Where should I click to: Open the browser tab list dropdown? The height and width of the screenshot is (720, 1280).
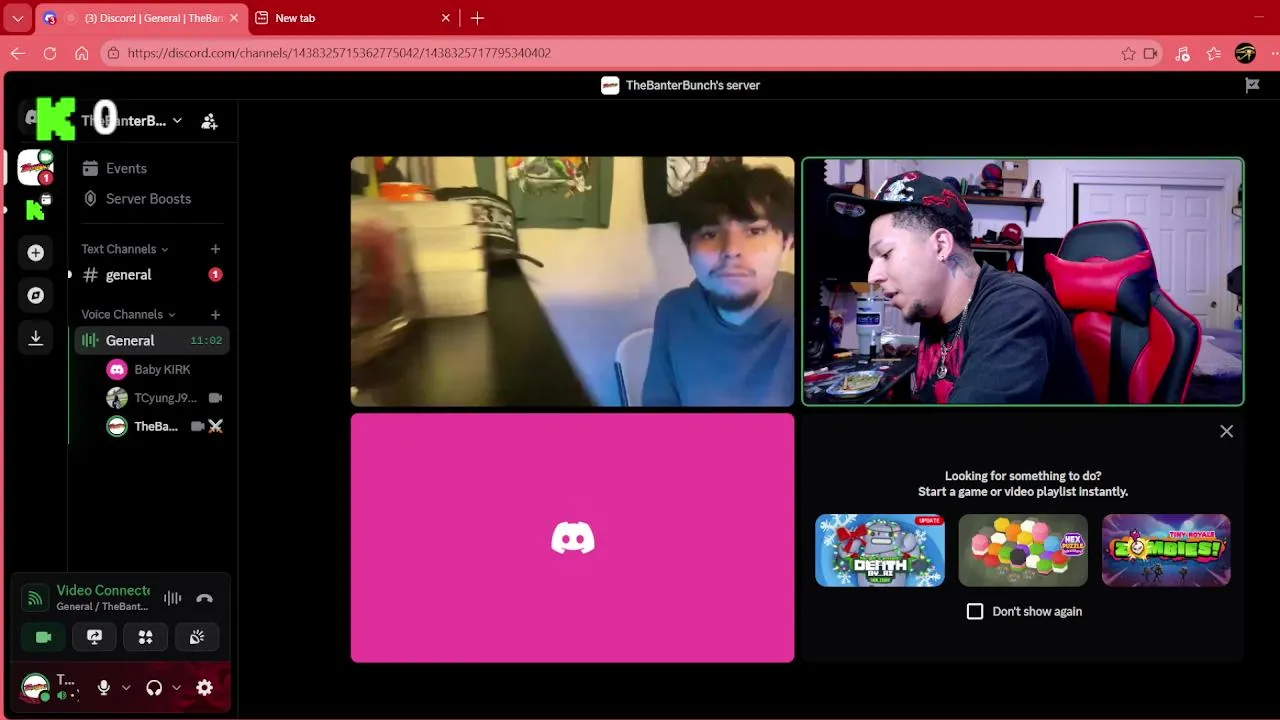pyautogui.click(x=18, y=18)
